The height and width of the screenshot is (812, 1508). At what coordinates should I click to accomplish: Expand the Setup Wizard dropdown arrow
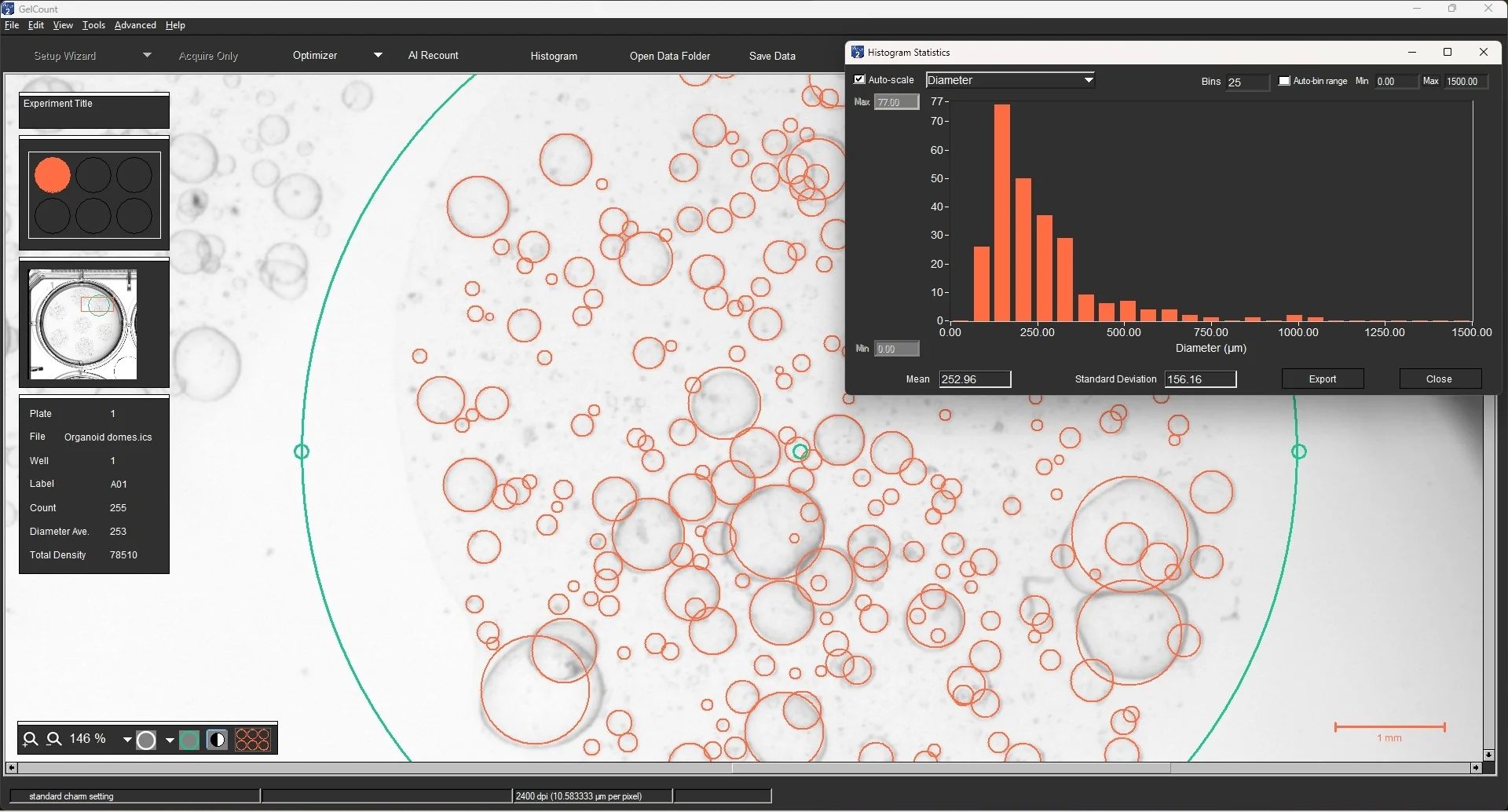147,55
